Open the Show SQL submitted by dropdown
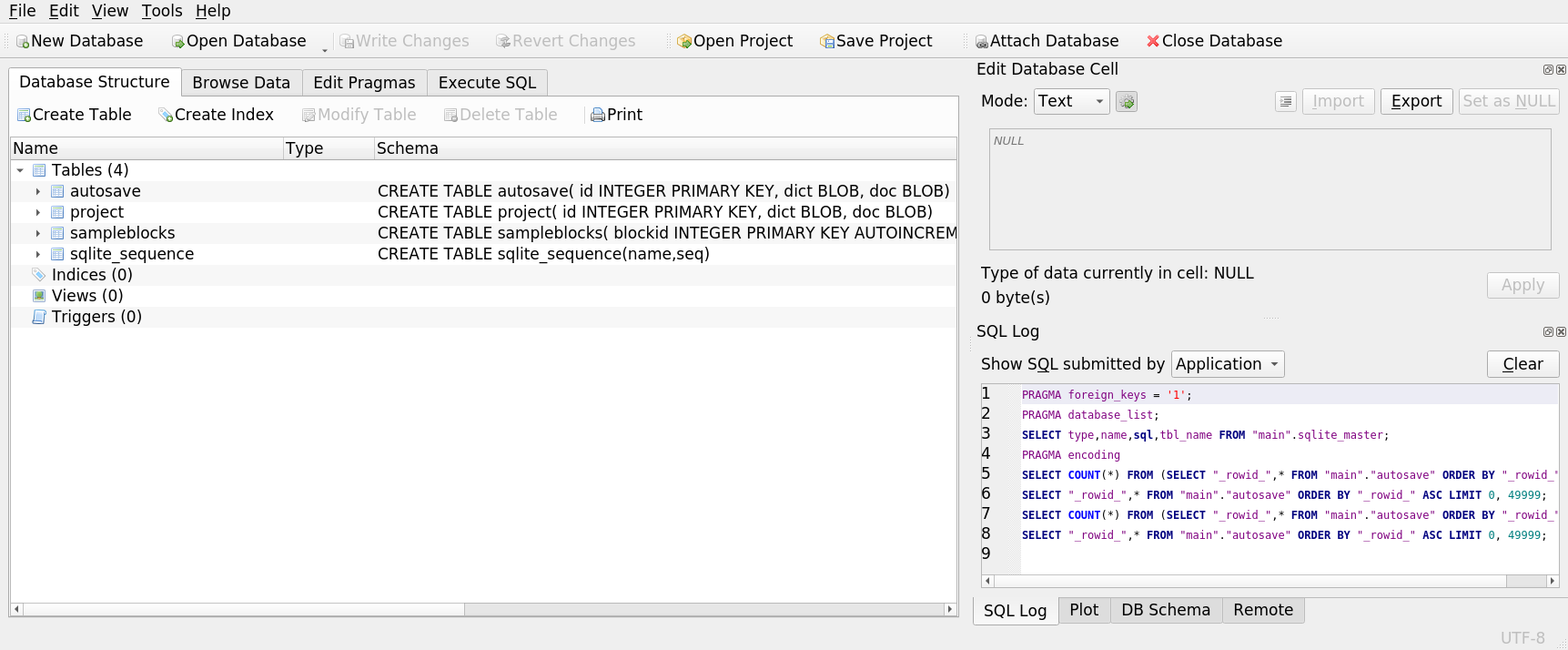Viewport: 1568px width, 650px height. 1227,365
